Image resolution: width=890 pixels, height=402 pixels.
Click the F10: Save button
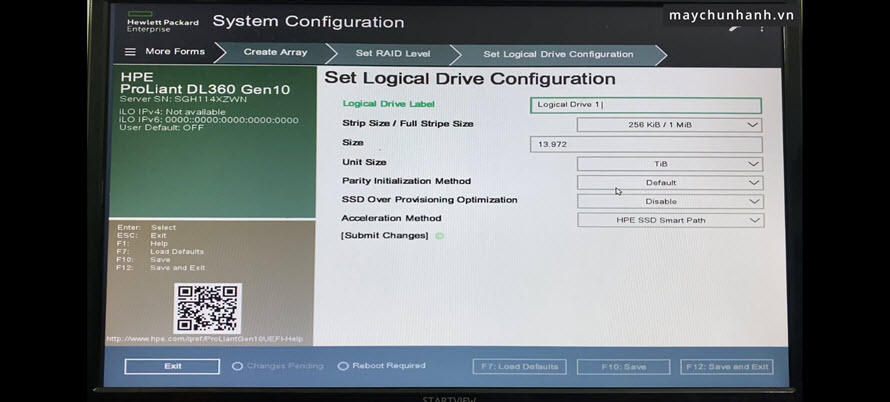click(623, 367)
